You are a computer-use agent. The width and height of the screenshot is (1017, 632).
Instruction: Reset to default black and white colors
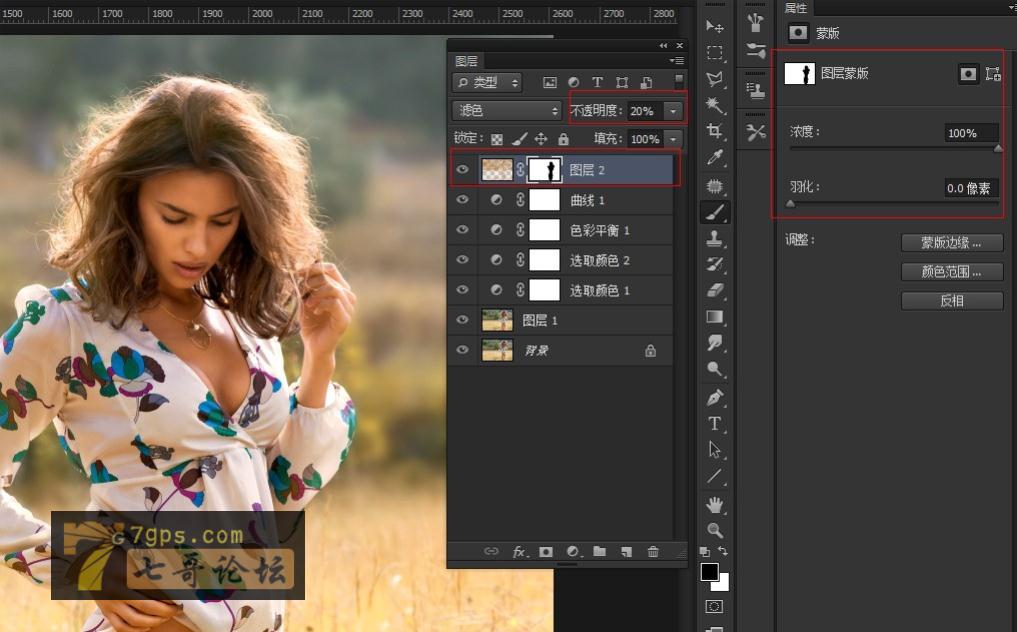pyautogui.click(x=705, y=552)
